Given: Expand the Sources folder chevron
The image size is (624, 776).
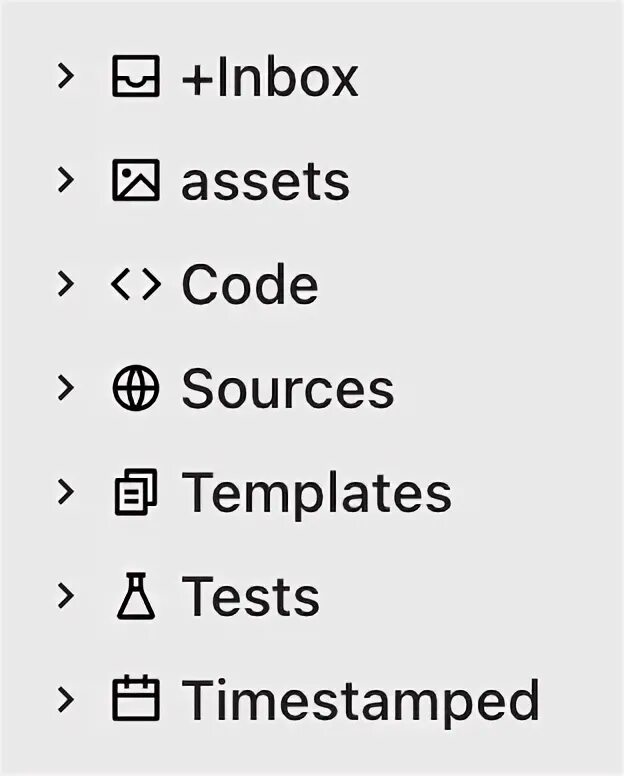Looking at the screenshot, I should (x=65, y=388).
